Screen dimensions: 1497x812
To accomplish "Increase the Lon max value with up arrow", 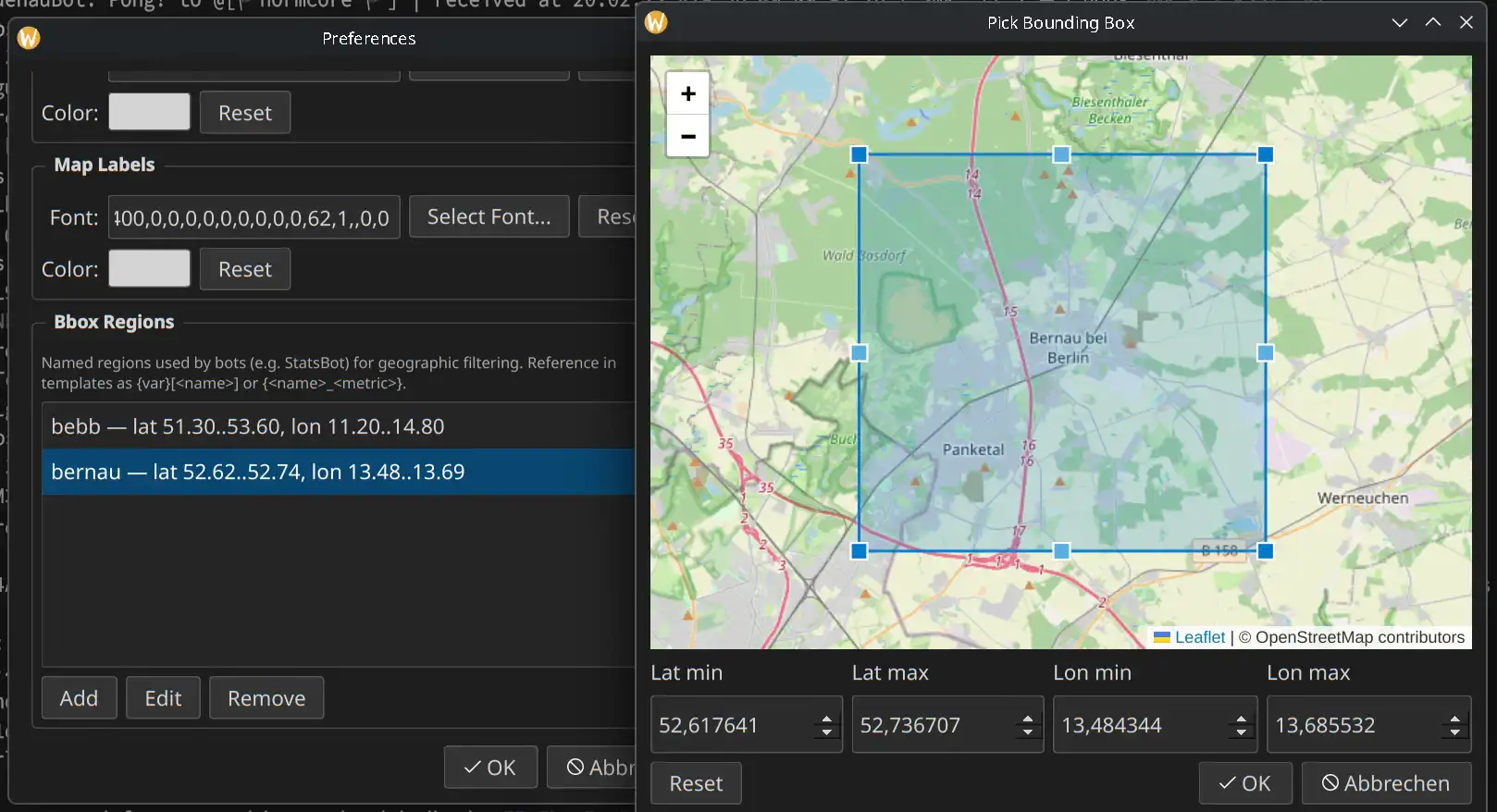I will (1454, 718).
